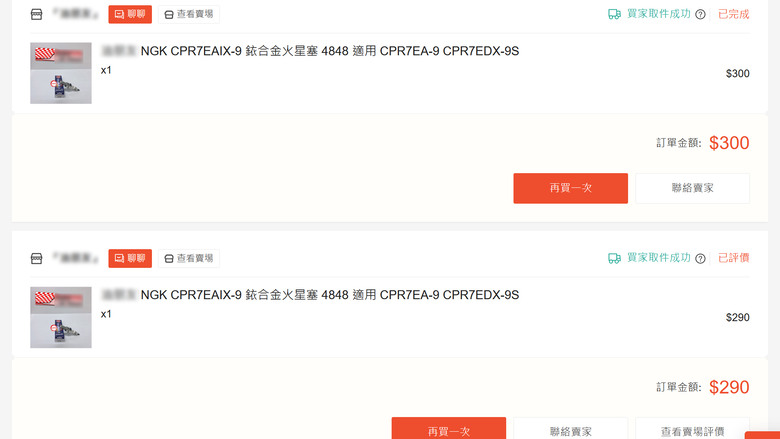Click 買家取件成功 text on 已評價 order
This screenshot has width=780, height=439.
click(659, 258)
